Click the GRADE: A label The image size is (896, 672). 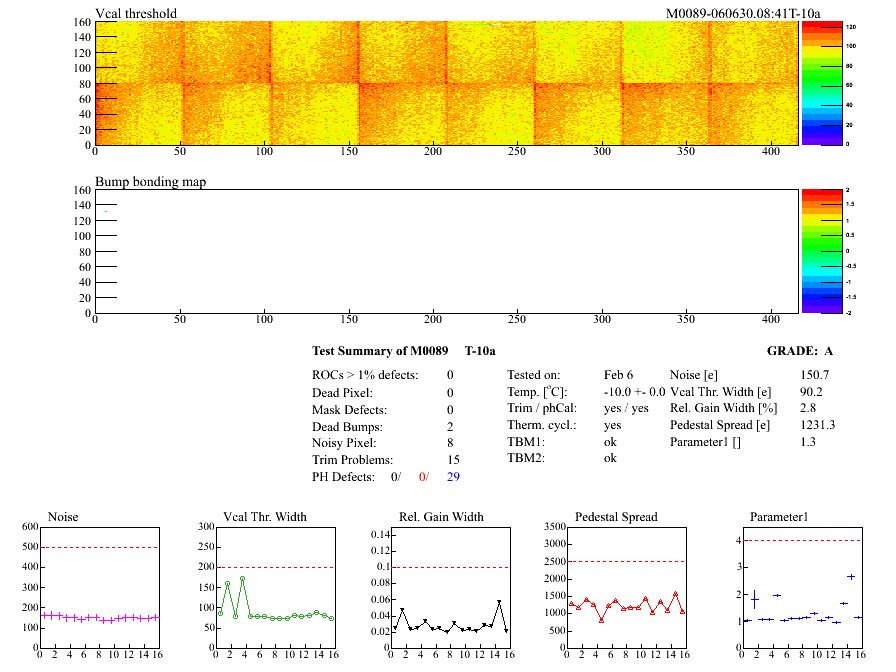[801, 351]
